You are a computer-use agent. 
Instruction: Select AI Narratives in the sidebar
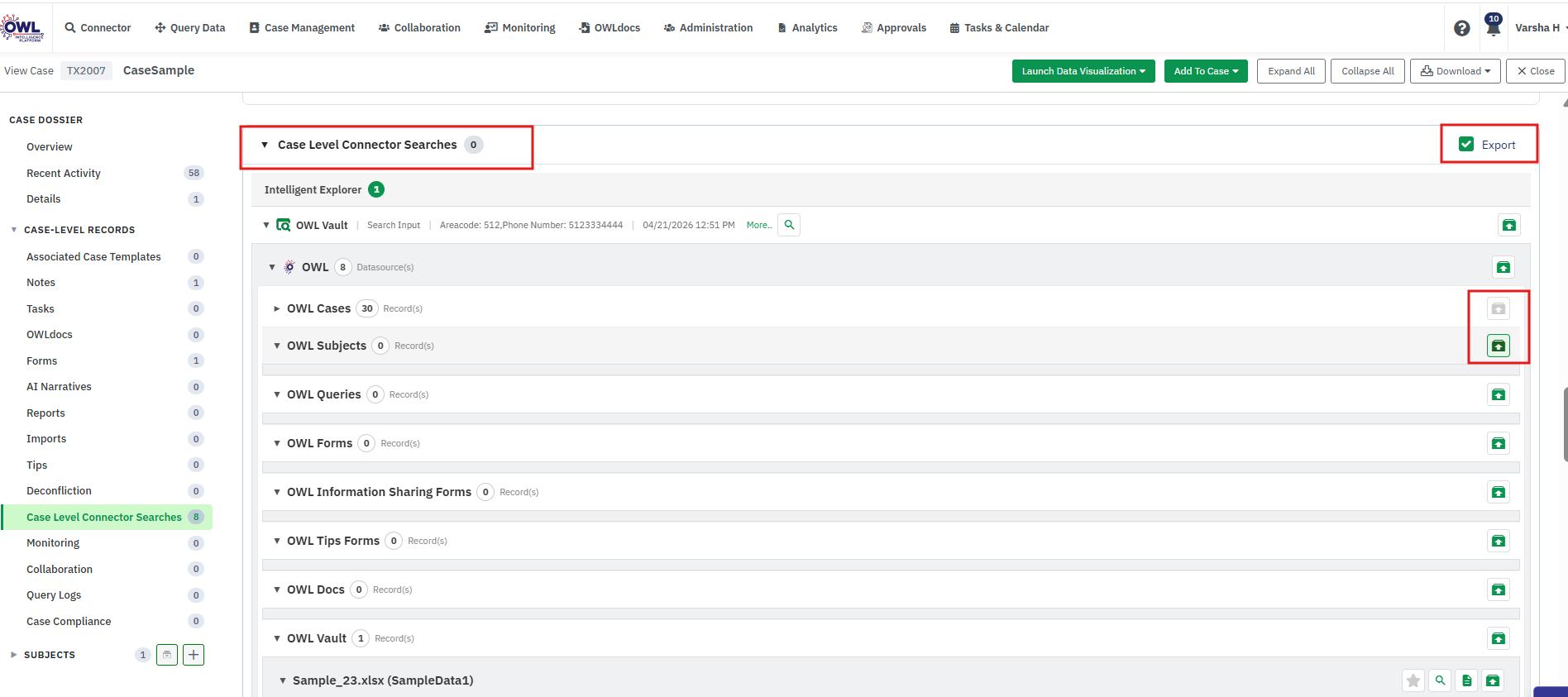(x=59, y=386)
